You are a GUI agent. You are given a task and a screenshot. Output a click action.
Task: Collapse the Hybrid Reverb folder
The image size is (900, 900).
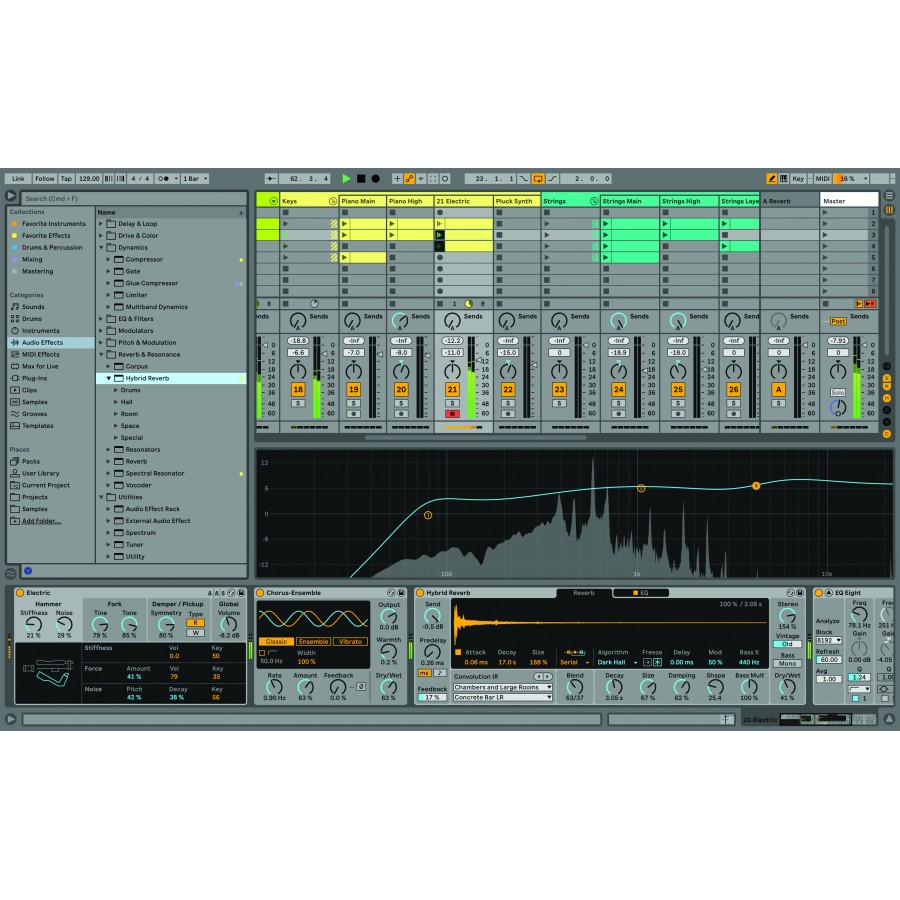pyautogui.click(x=110, y=379)
